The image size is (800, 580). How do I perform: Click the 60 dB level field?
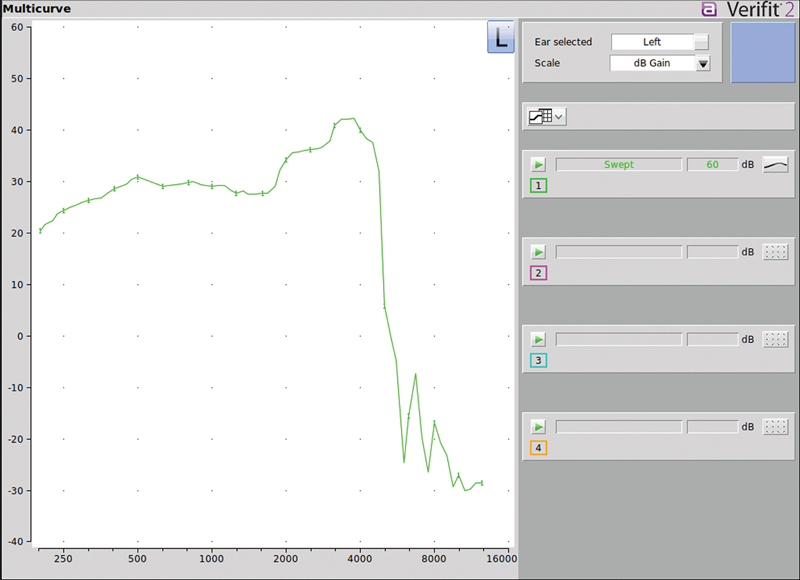[x=712, y=165]
